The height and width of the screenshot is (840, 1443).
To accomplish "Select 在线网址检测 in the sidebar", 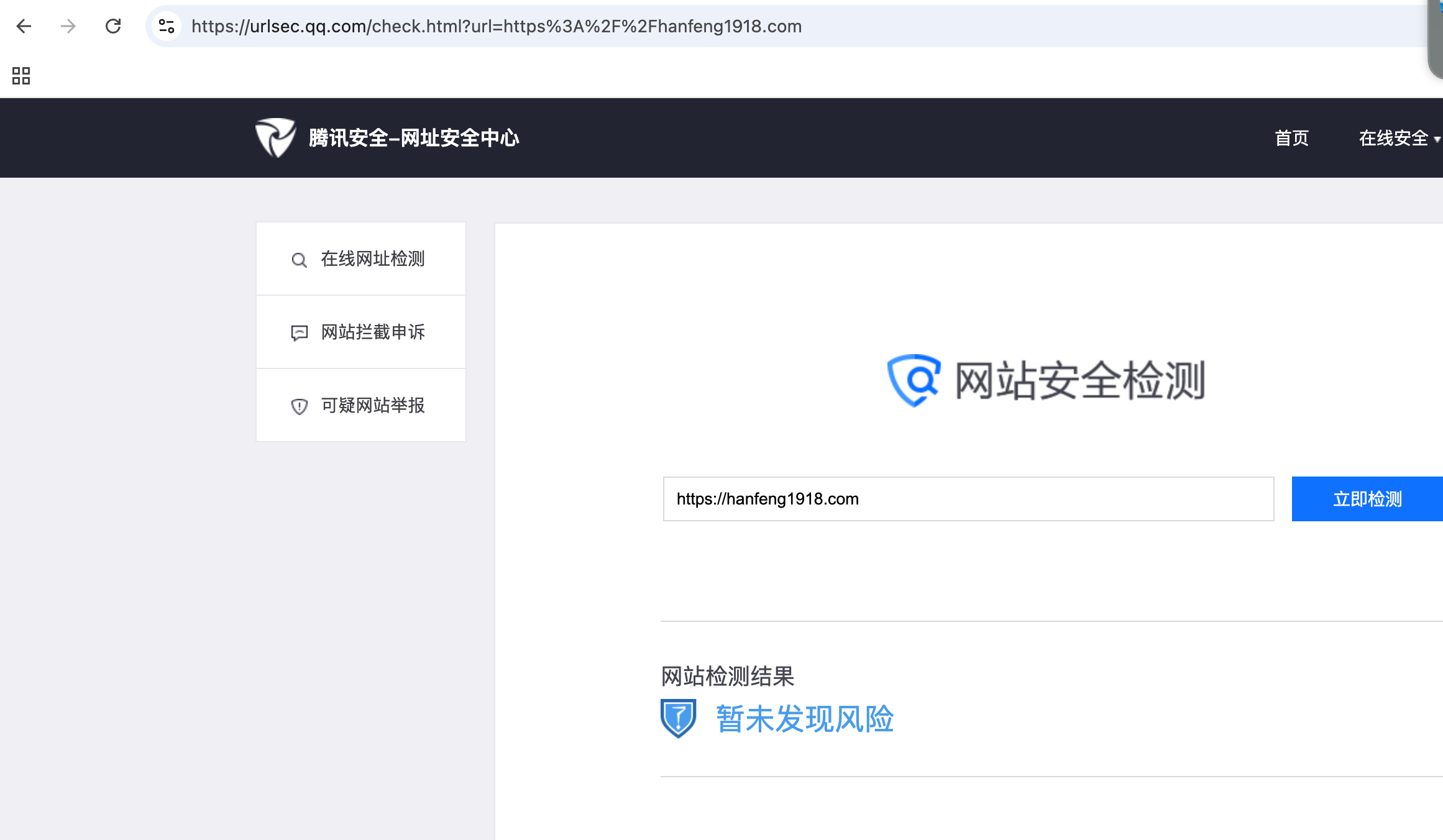I will (x=372, y=258).
